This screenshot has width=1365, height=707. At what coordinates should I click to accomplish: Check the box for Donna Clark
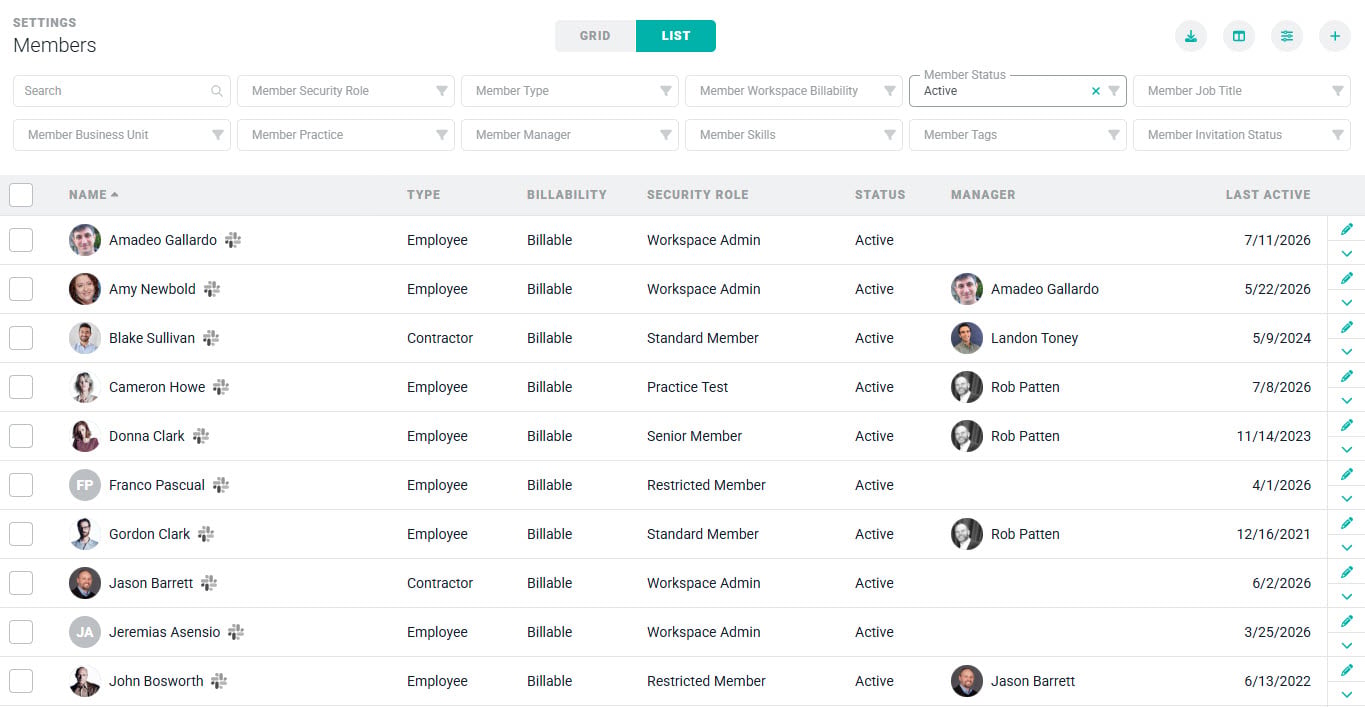tap(21, 436)
